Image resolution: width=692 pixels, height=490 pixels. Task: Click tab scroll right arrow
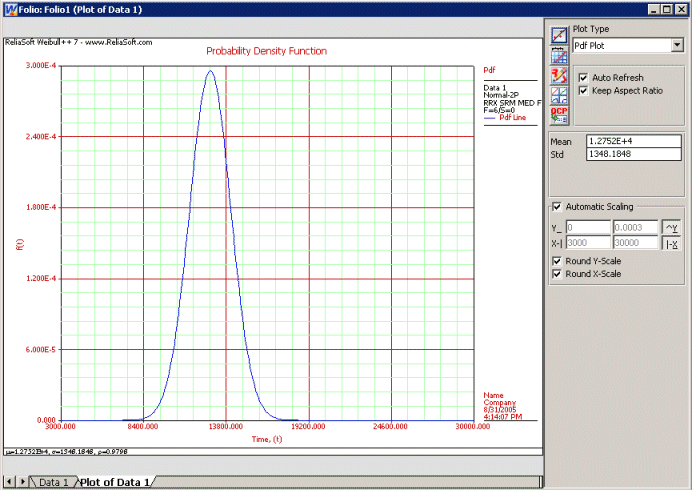(x=23, y=482)
